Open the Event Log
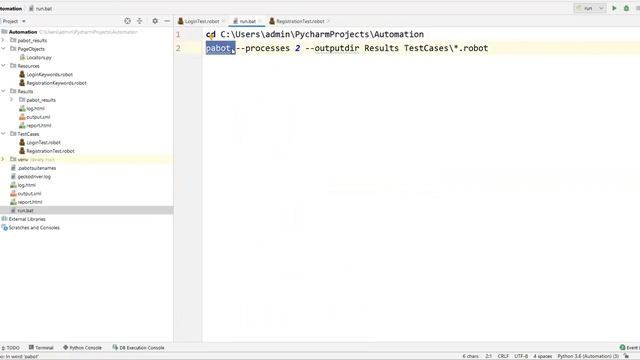Viewport: 640px width, 360px height. [630, 348]
